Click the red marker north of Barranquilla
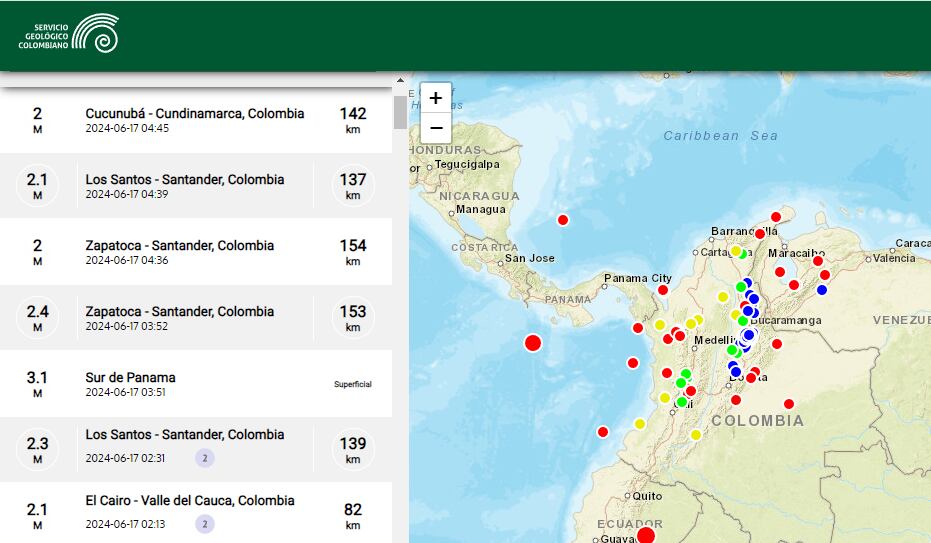Image resolution: width=931 pixels, height=543 pixels. 776,217
